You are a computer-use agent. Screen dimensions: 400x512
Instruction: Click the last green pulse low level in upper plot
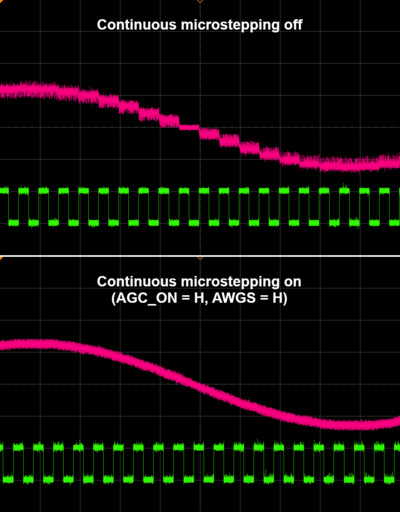point(394,222)
